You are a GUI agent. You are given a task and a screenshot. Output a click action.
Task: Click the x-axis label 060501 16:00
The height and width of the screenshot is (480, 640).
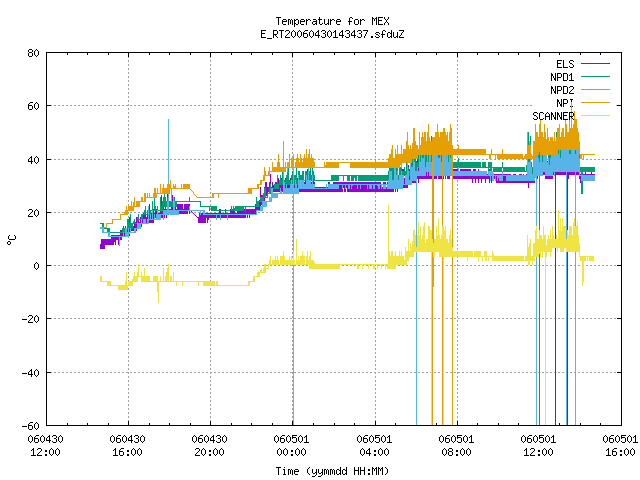point(620,445)
